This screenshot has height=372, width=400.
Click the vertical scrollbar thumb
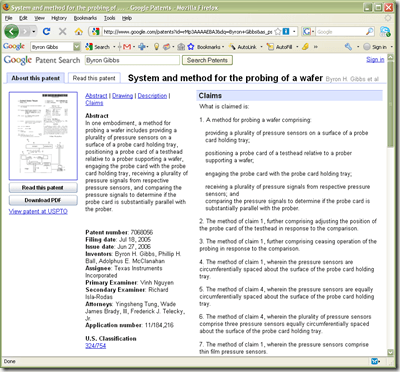pyautogui.click(x=390, y=104)
